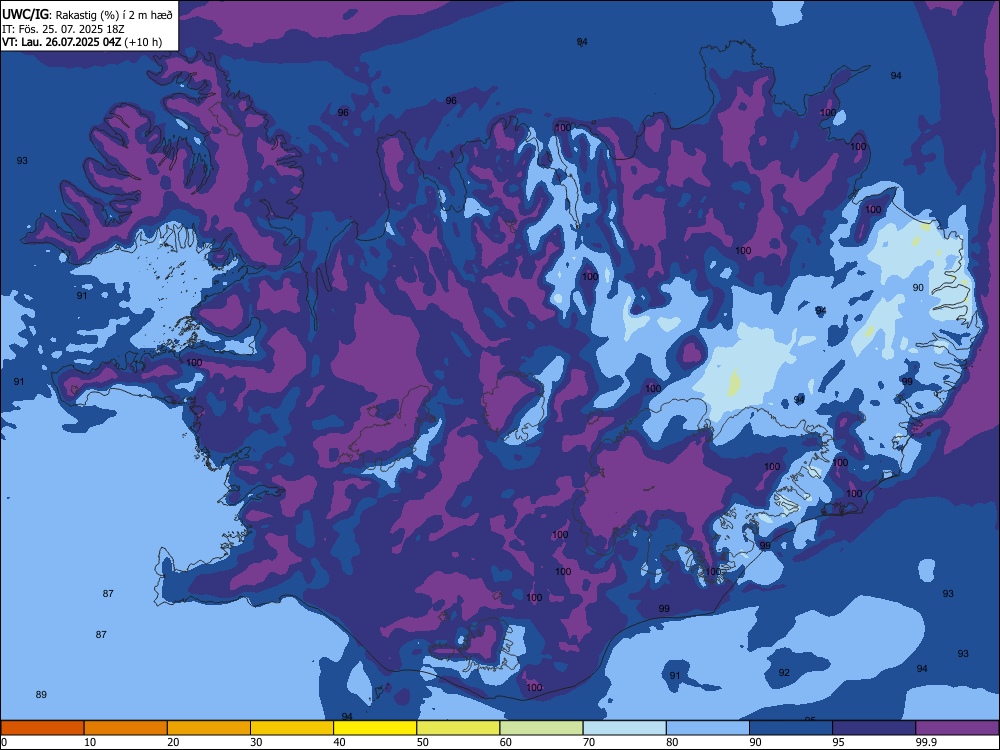Click the '92' humidity value on the map
This screenshot has width=1000, height=750.
pyautogui.click(x=784, y=673)
